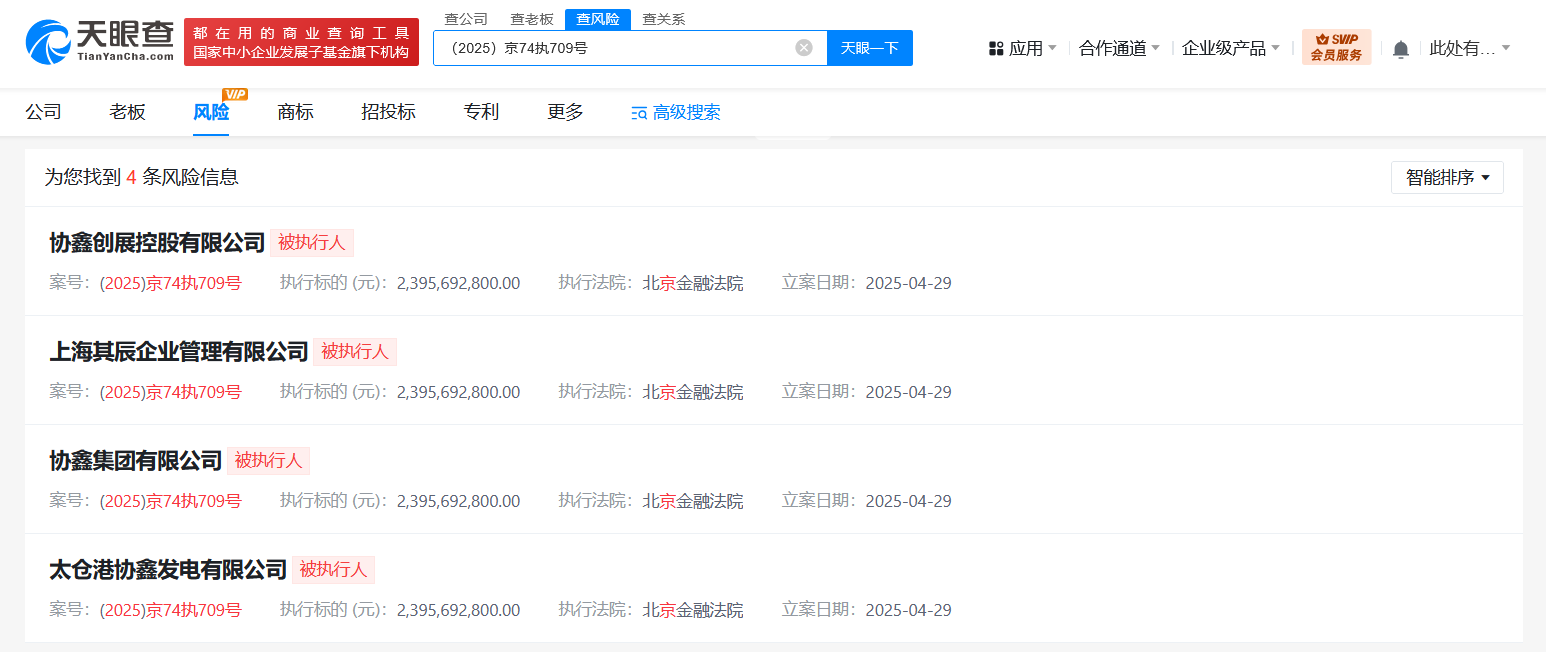Click the case number in the 上海其辰 row
1546x652 pixels.
pos(170,392)
